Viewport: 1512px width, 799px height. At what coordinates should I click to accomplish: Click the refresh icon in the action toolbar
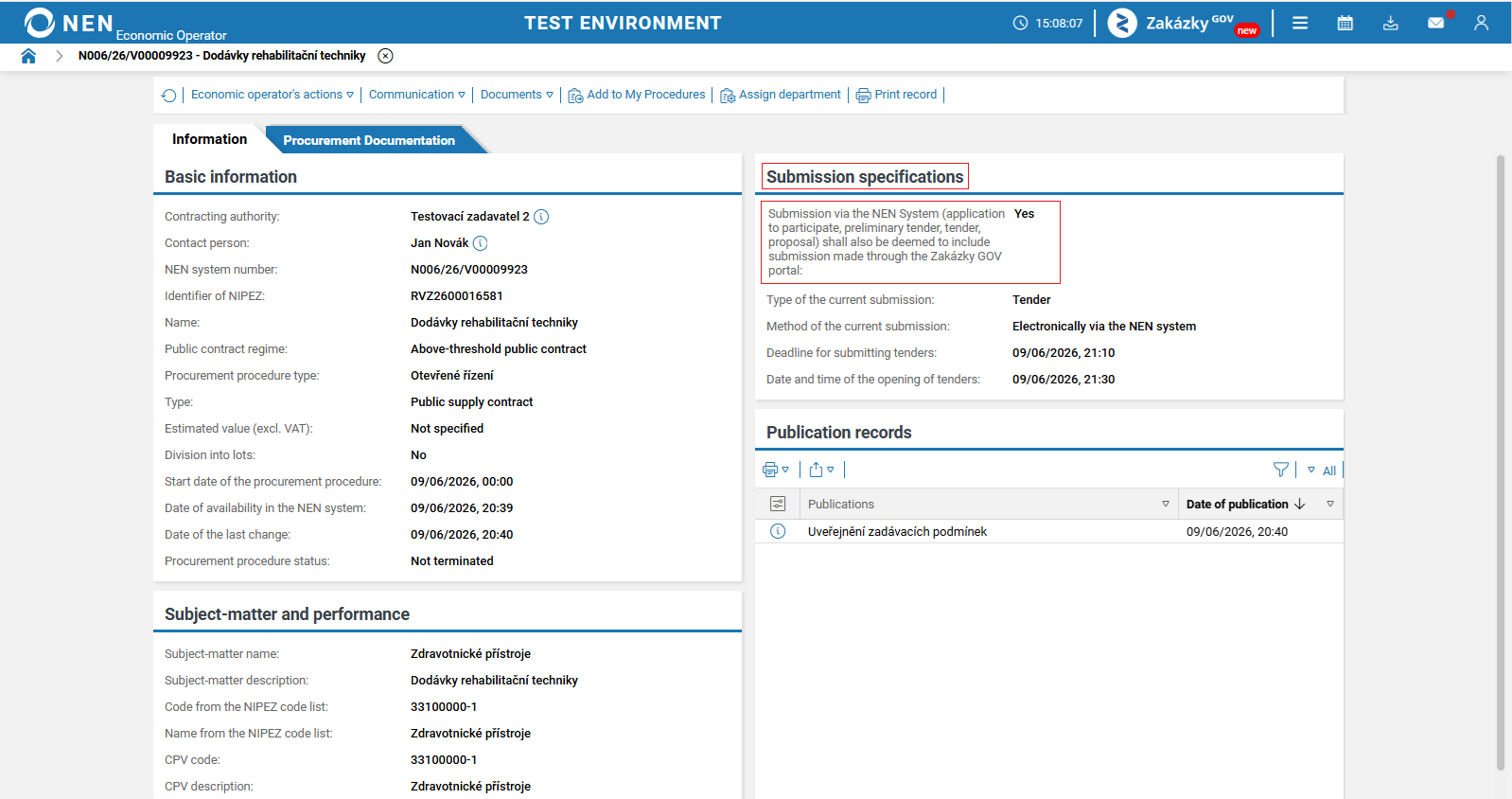(x=169, y=96)
